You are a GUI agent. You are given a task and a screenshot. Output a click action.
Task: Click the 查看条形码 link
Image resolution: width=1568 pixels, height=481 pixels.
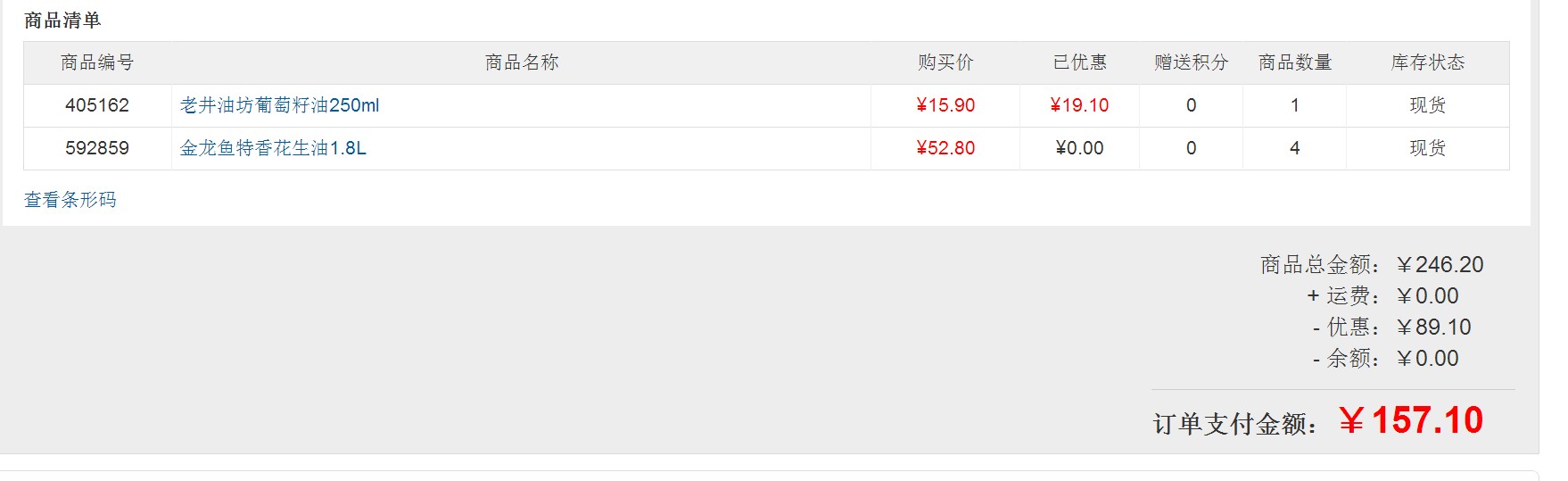pyautogui.click(x=70, y=200)
